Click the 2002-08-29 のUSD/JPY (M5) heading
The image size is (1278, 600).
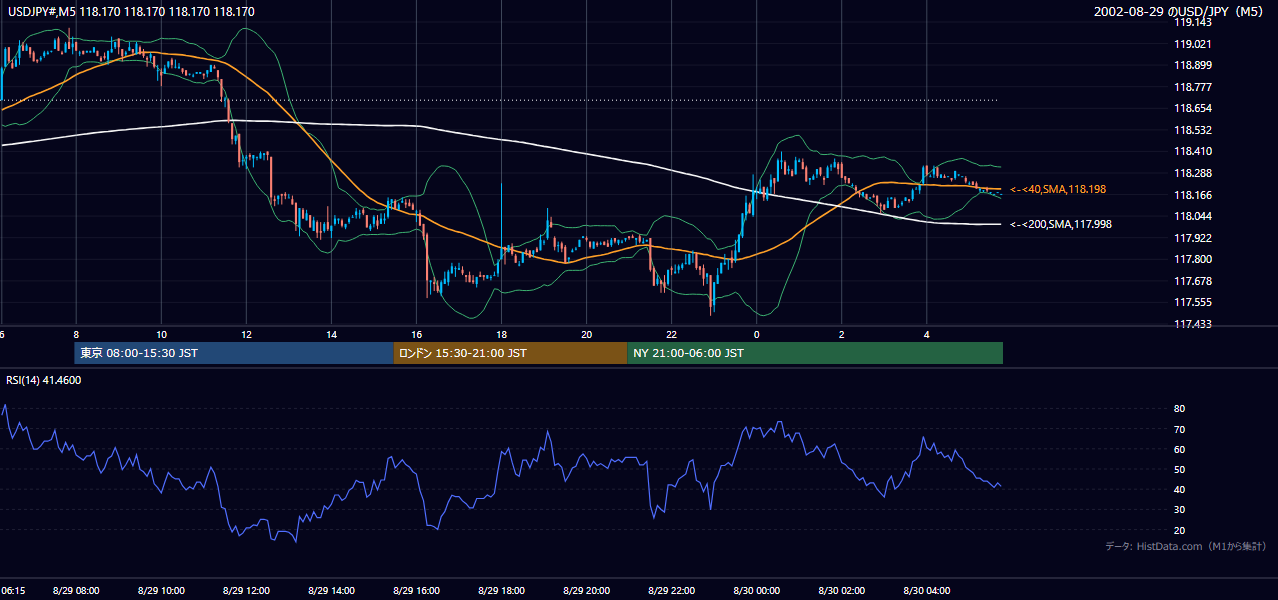coord(1181,12)
